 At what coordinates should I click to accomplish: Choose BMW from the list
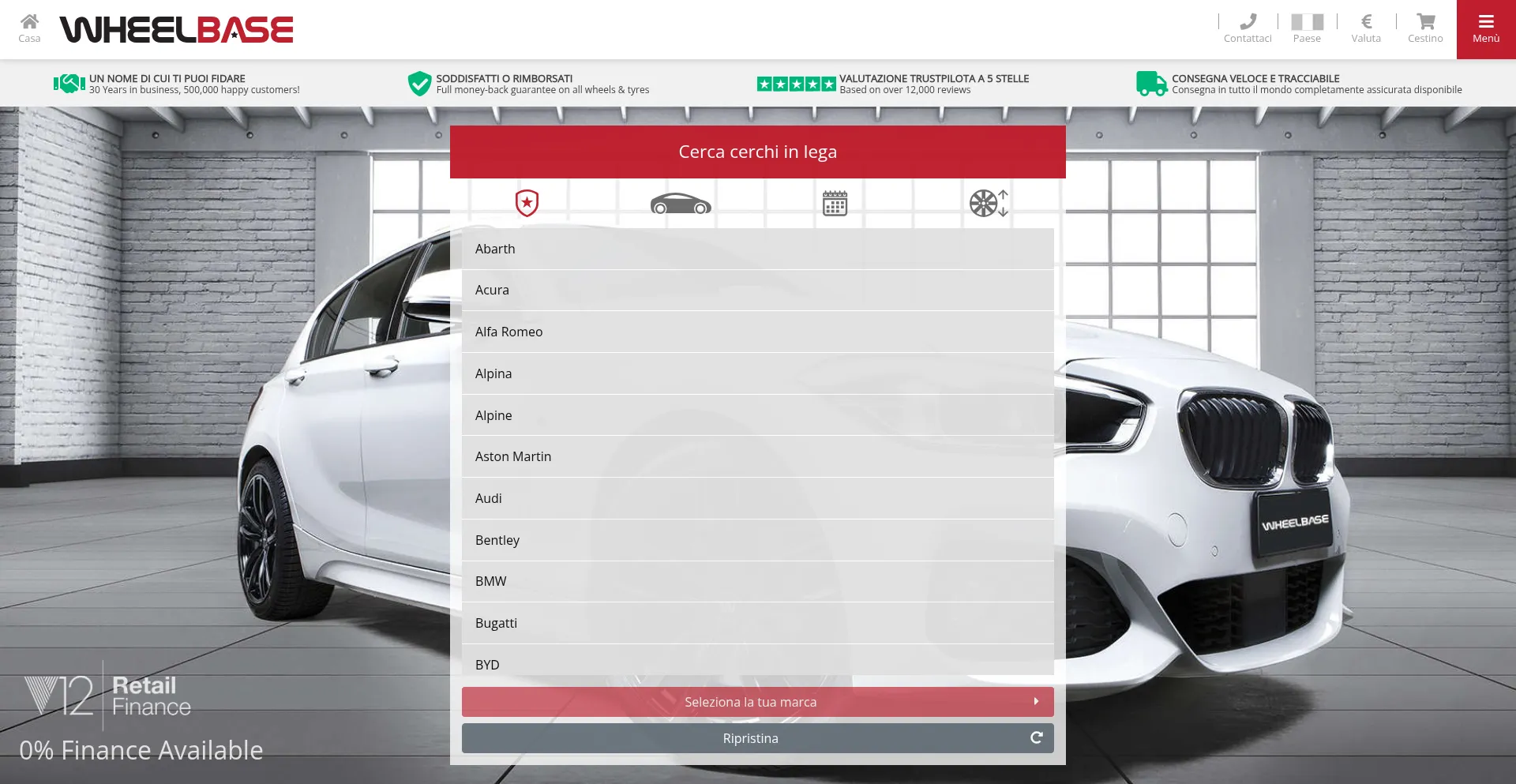pos(758,582)
